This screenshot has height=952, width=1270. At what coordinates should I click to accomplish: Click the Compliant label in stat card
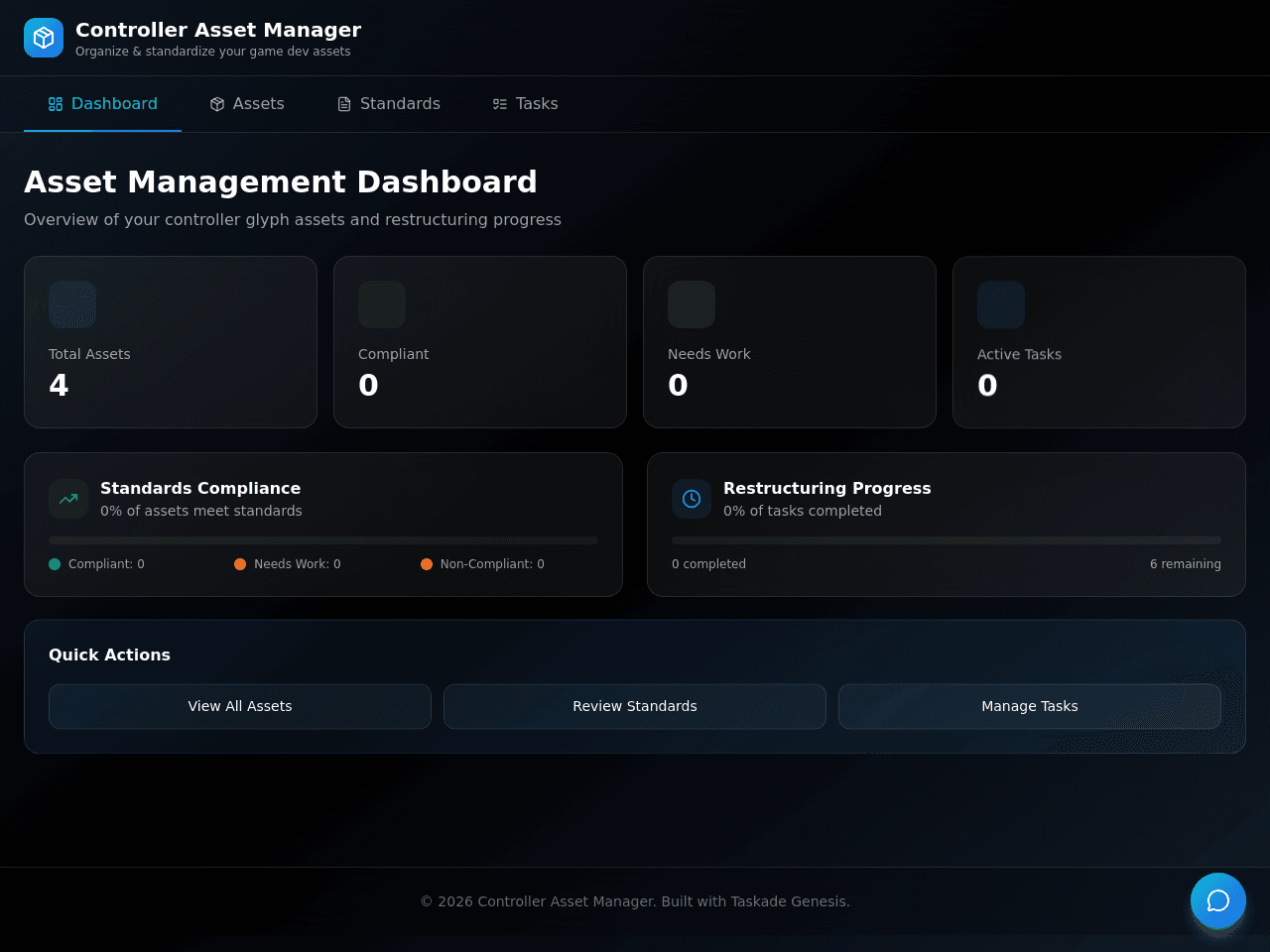tap(394, 354)
